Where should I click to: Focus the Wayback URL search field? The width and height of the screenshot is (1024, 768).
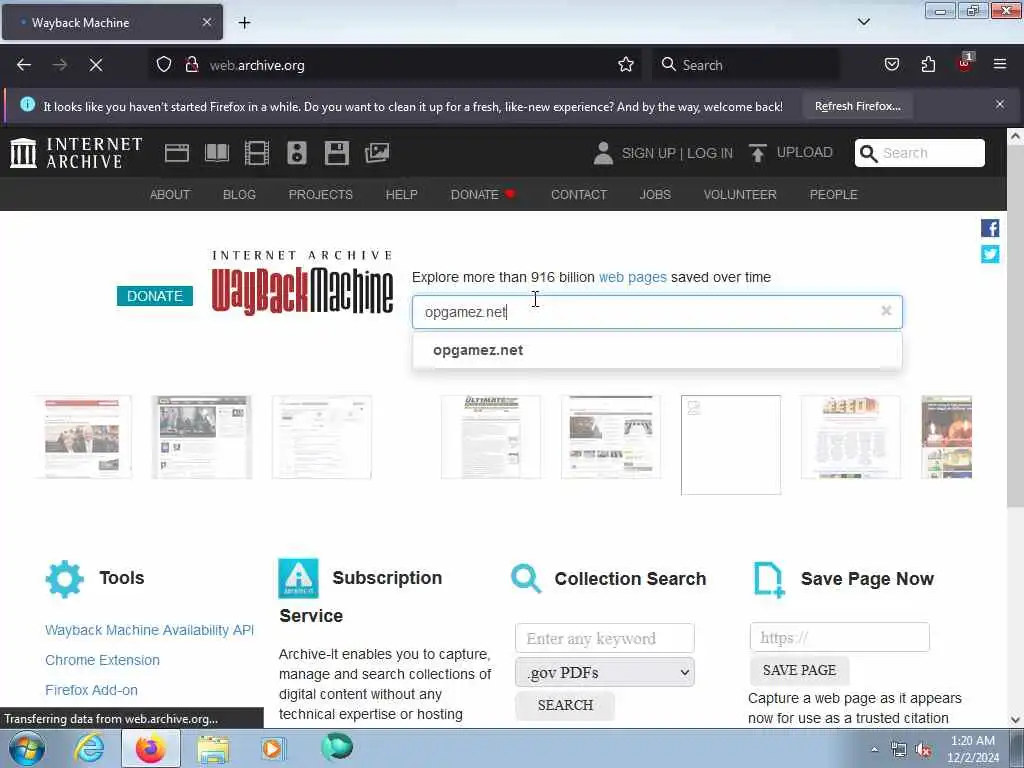click(657, 312)
